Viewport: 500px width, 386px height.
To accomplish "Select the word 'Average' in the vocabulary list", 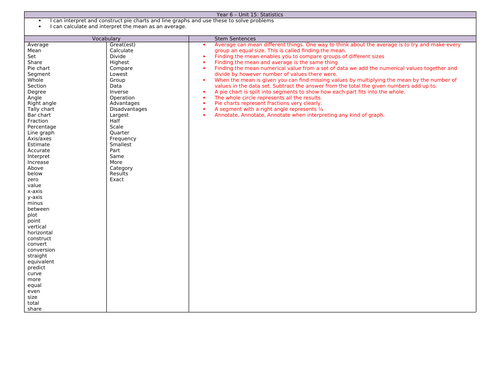I will pyautogui.click(x=38, y=45).
